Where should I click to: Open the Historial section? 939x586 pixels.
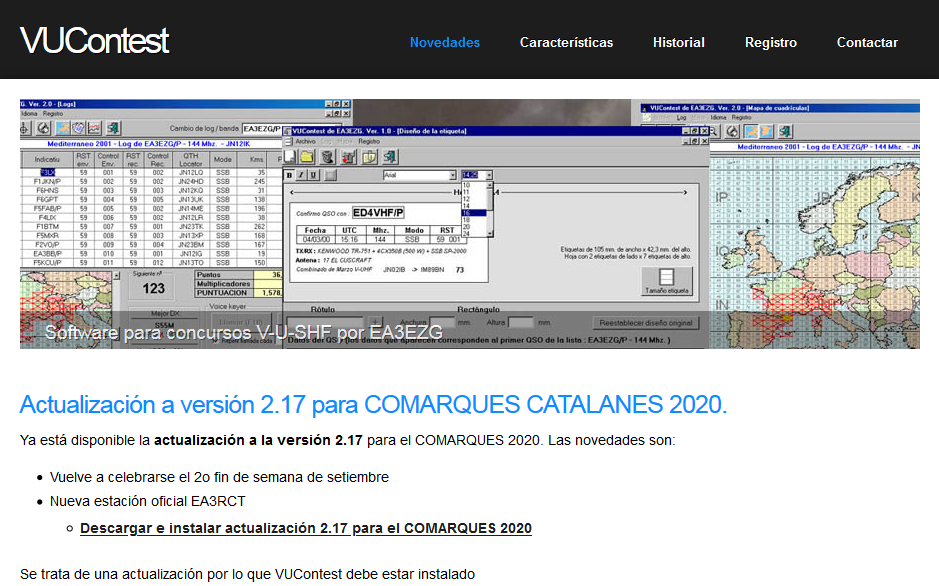[x=678, y=42]
